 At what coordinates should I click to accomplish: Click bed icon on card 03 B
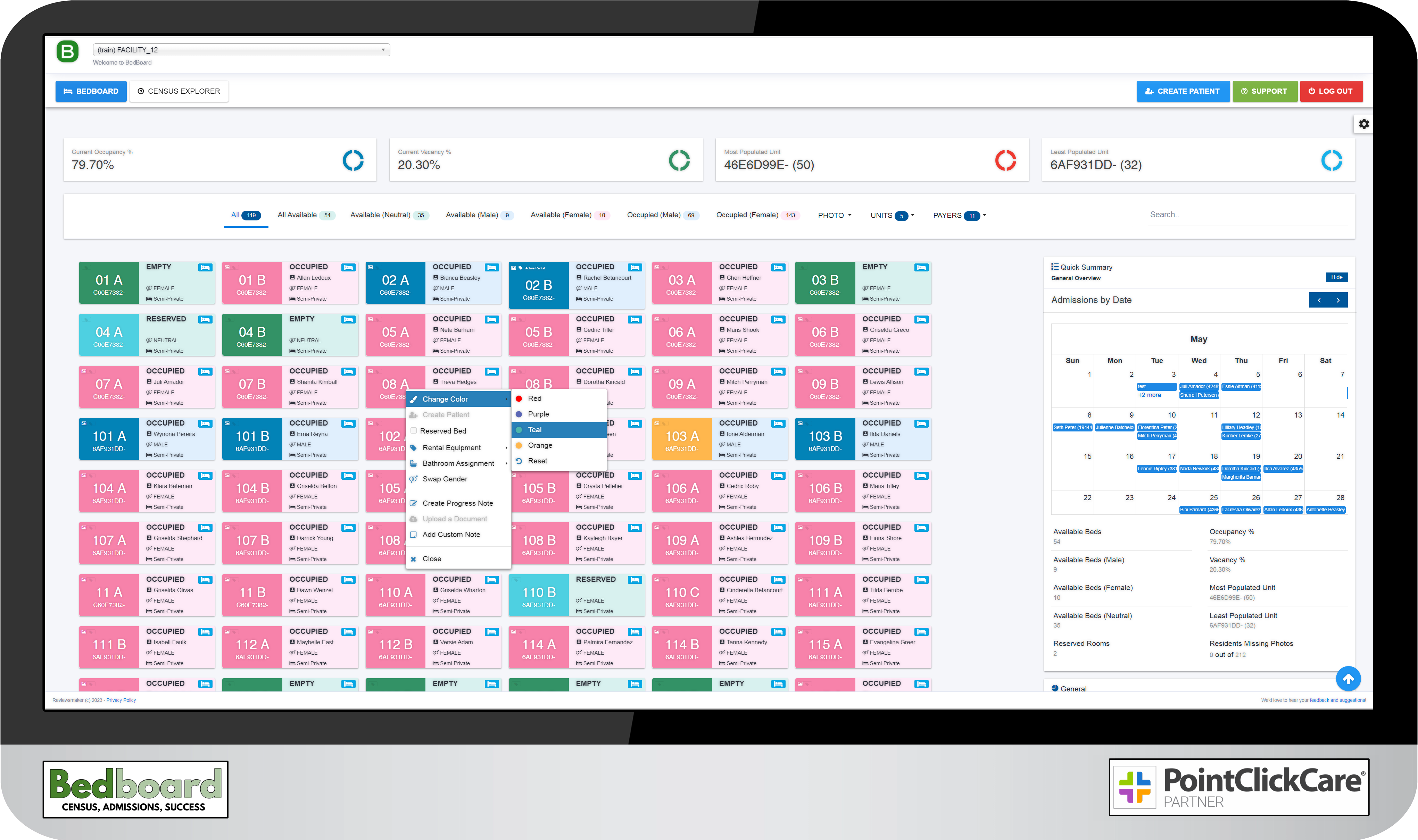point(921,267)
